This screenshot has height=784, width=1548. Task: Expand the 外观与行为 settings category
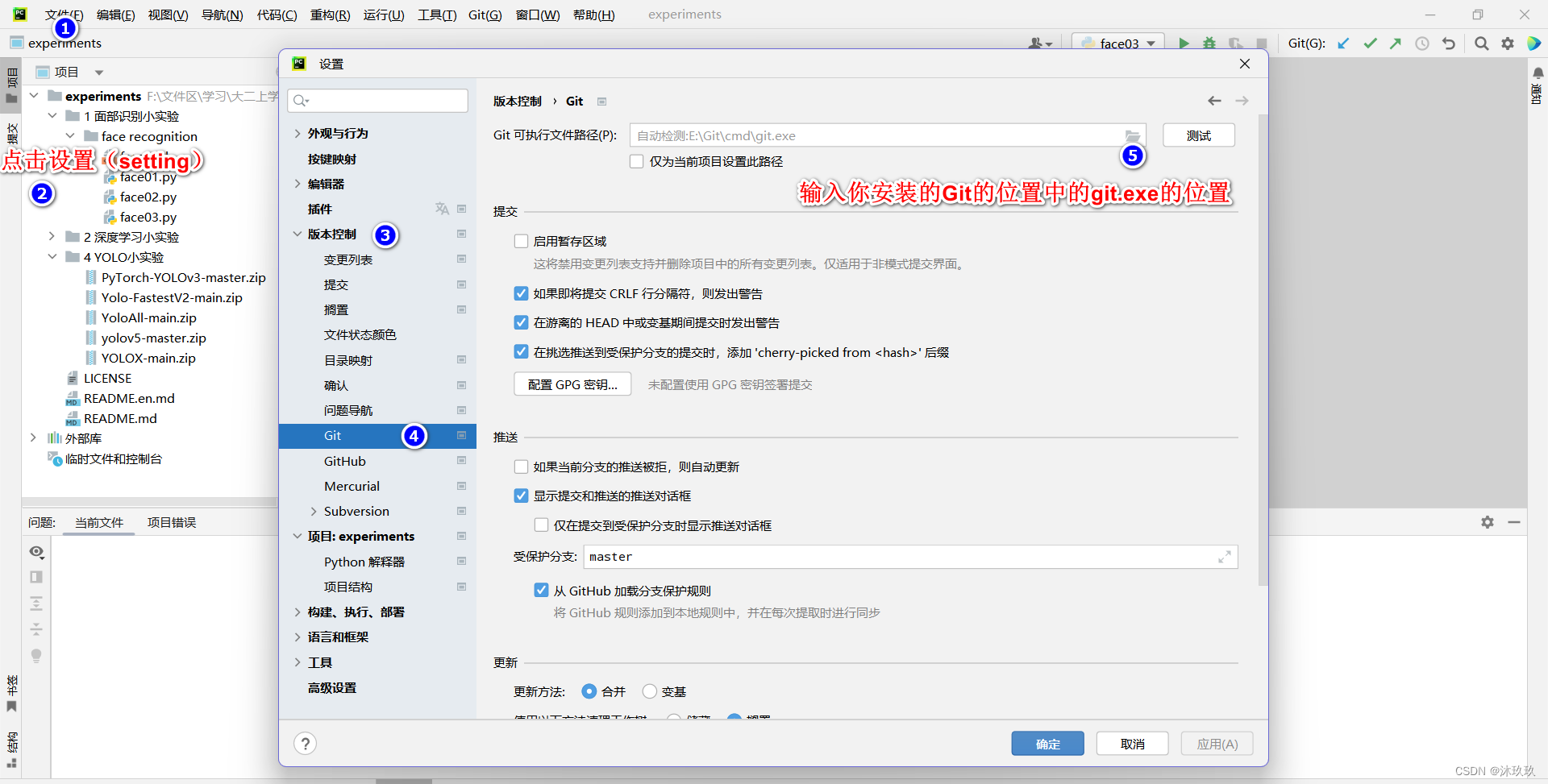(298, 134)
